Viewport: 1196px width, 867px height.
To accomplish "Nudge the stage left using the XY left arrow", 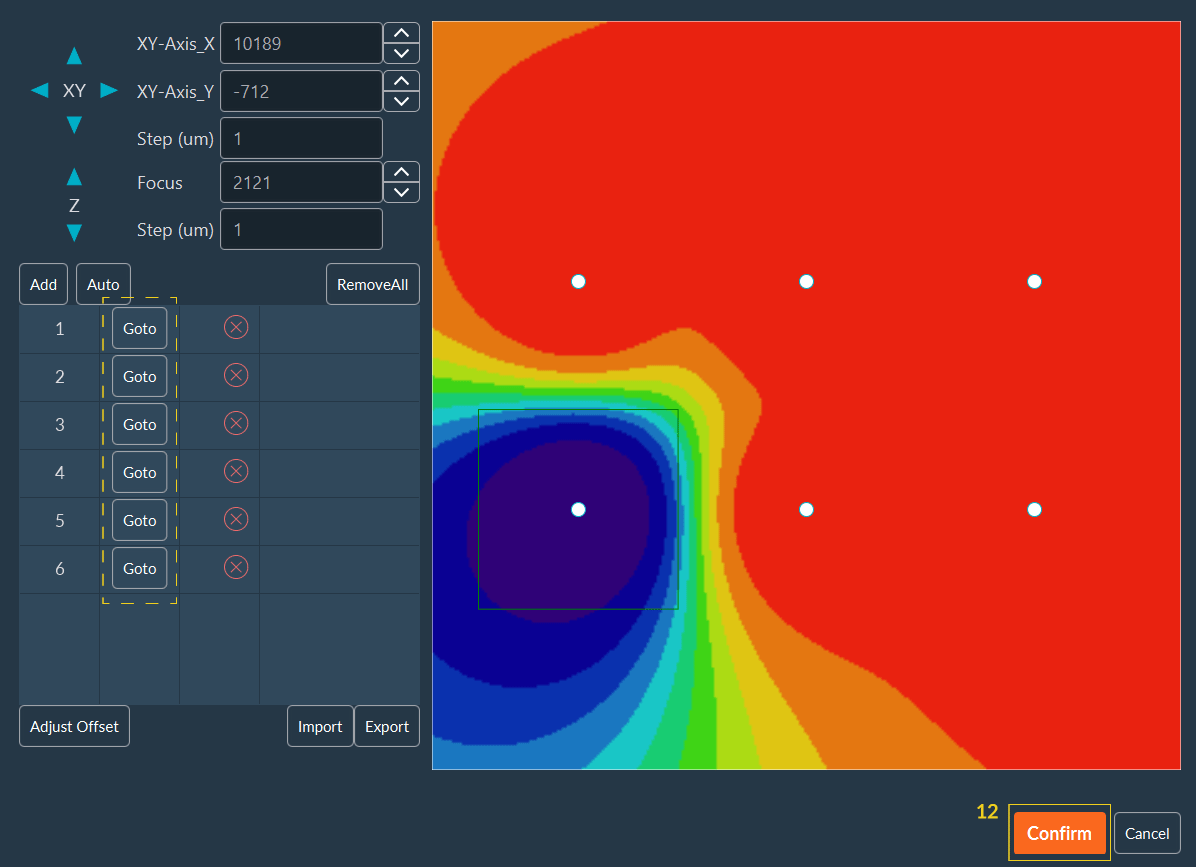I will click(38, 90).
